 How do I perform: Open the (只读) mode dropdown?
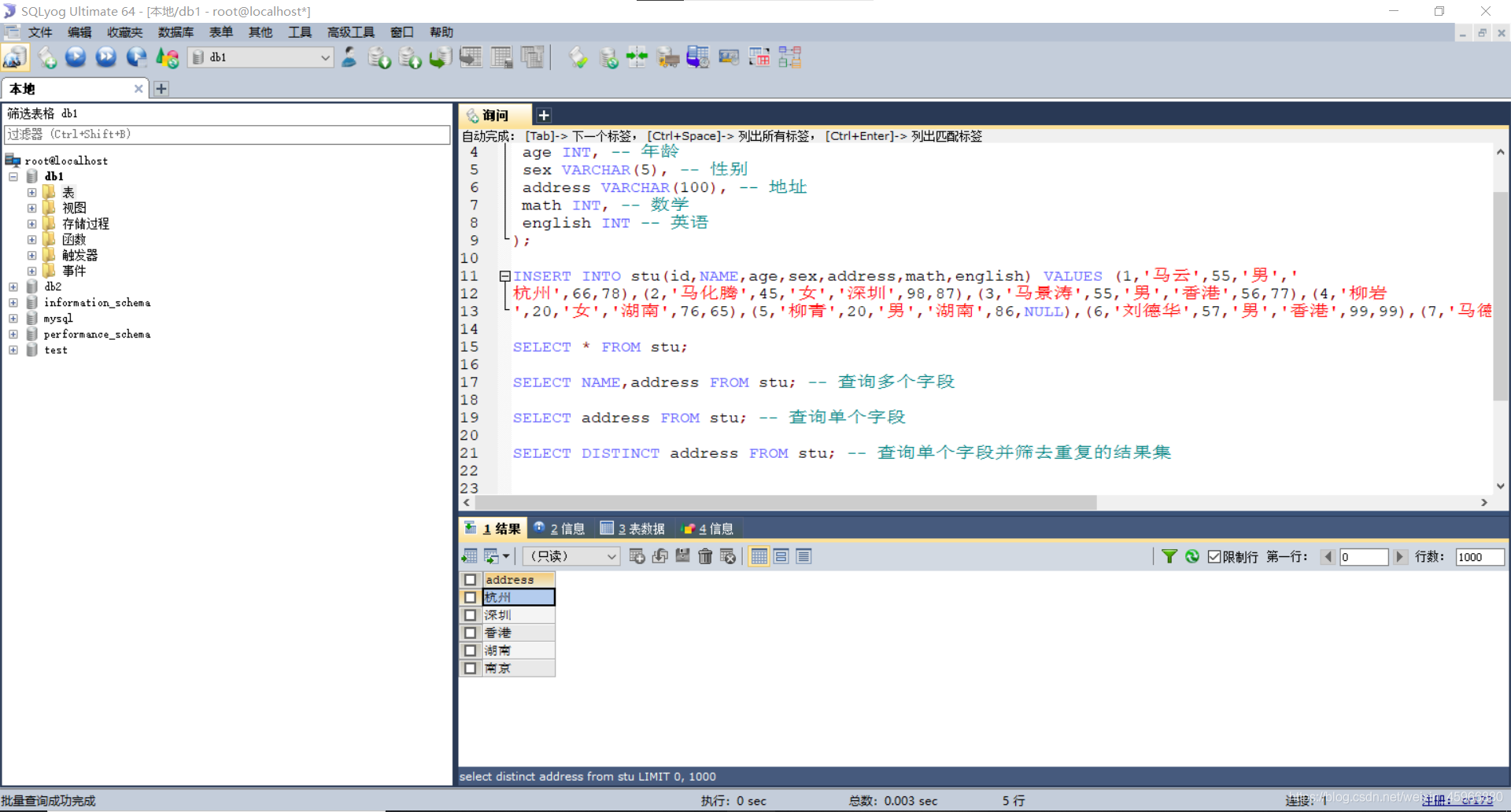point(571,556)
